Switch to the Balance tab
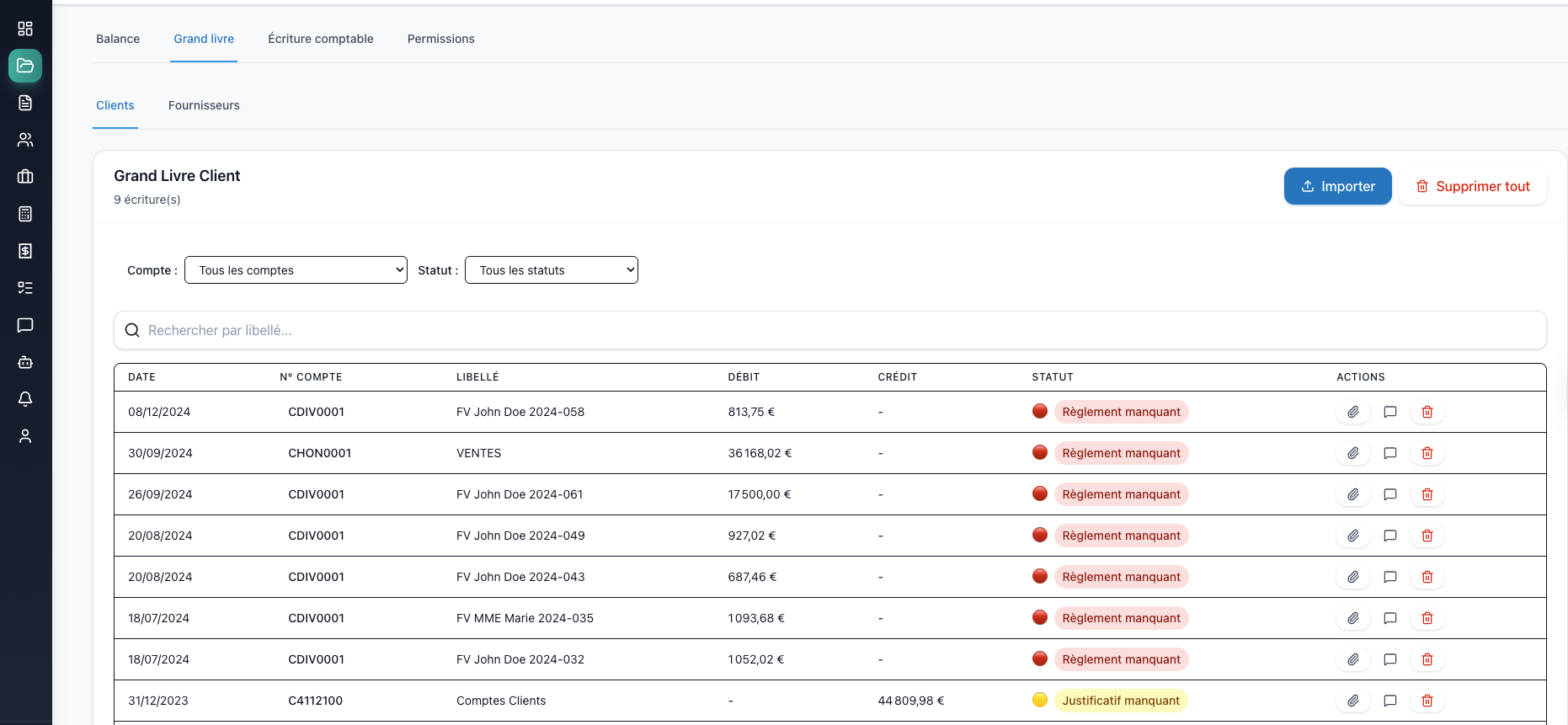The height and width of the screenshot is (725, 1568). click(118, 39)
